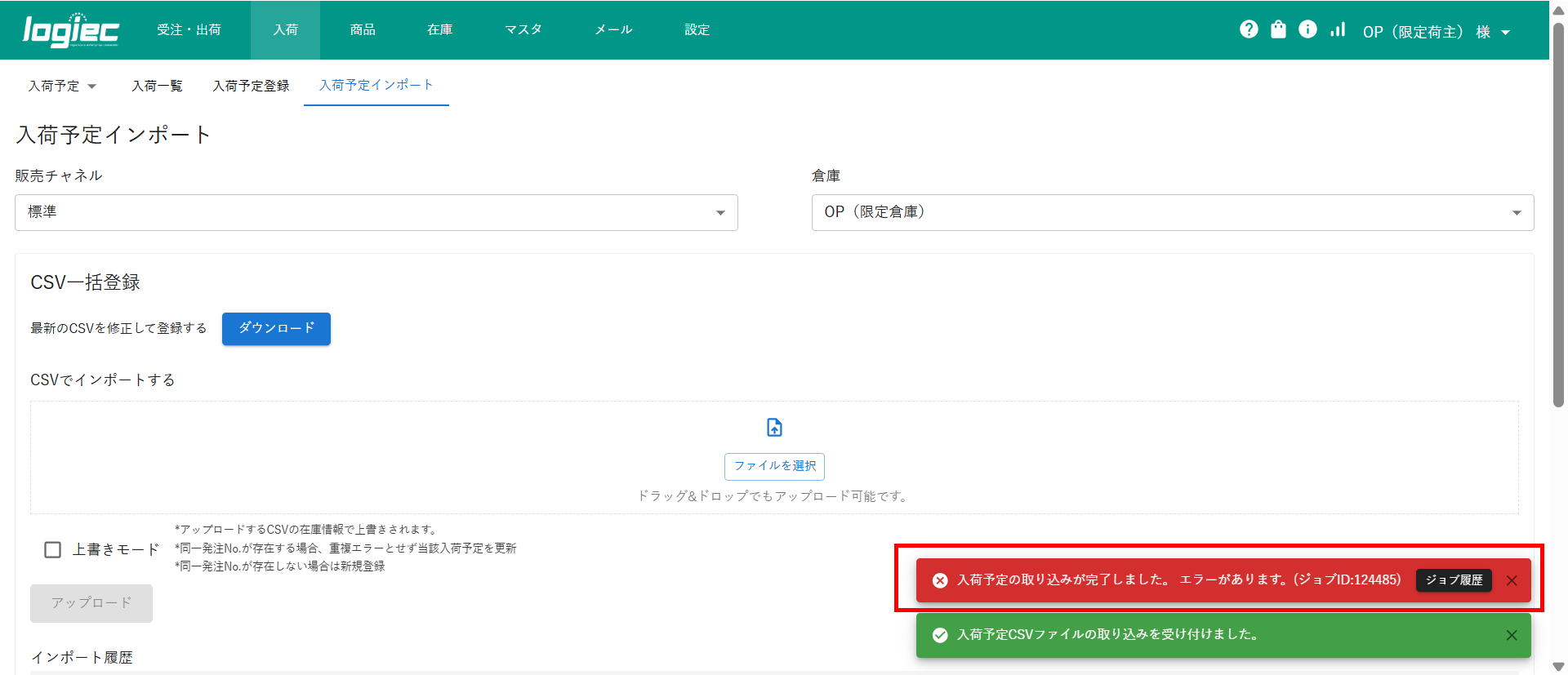Open the OP（限定荷主）user menu

click(1436, 32)
